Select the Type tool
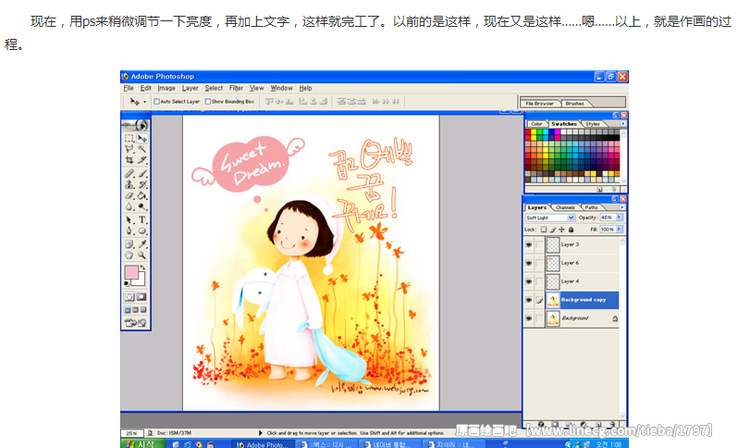750x448 pixels. [142, 220]
